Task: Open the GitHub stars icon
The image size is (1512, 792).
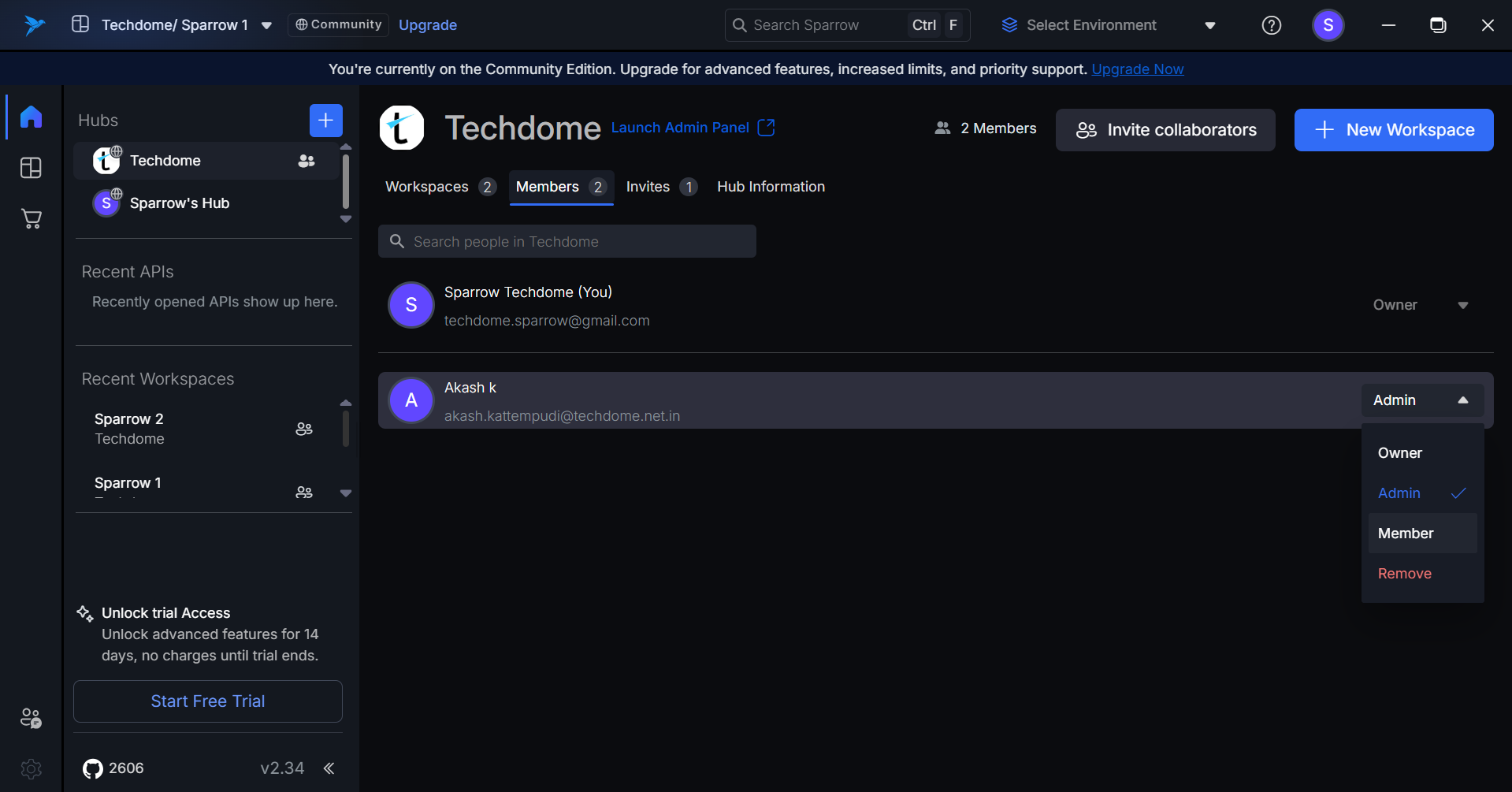Action: pyautogui.click(x=93, y=768)
